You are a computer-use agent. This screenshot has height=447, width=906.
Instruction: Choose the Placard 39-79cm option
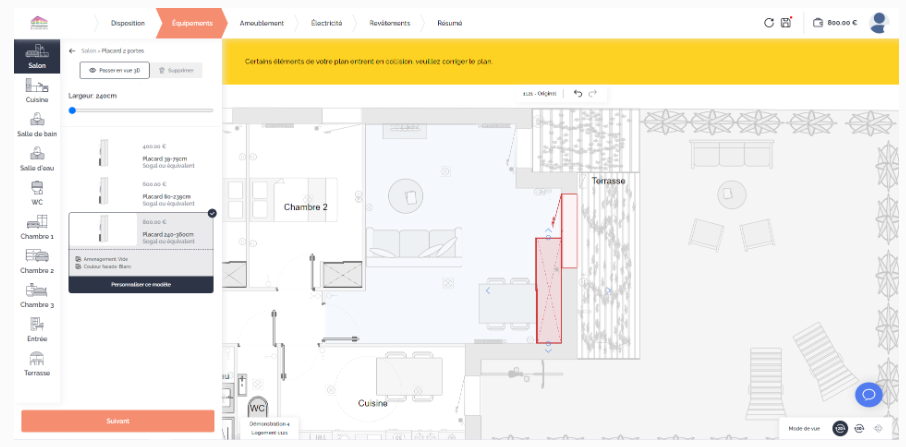[x=141, y=155]
